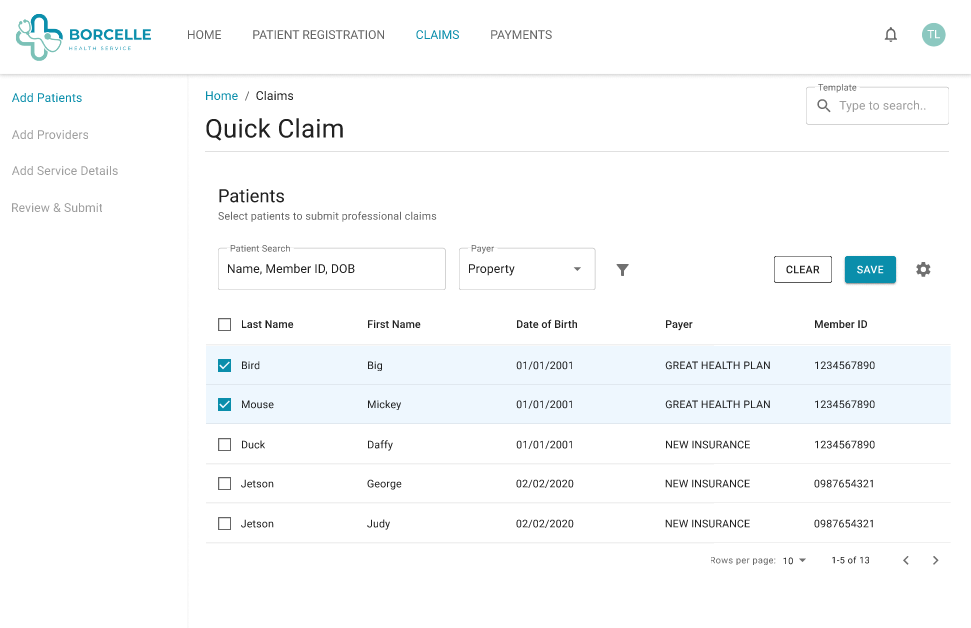Open the rows per page dropdown
Image resolution: width=971 pixels, height=628 pixels.
coord(794,561)
